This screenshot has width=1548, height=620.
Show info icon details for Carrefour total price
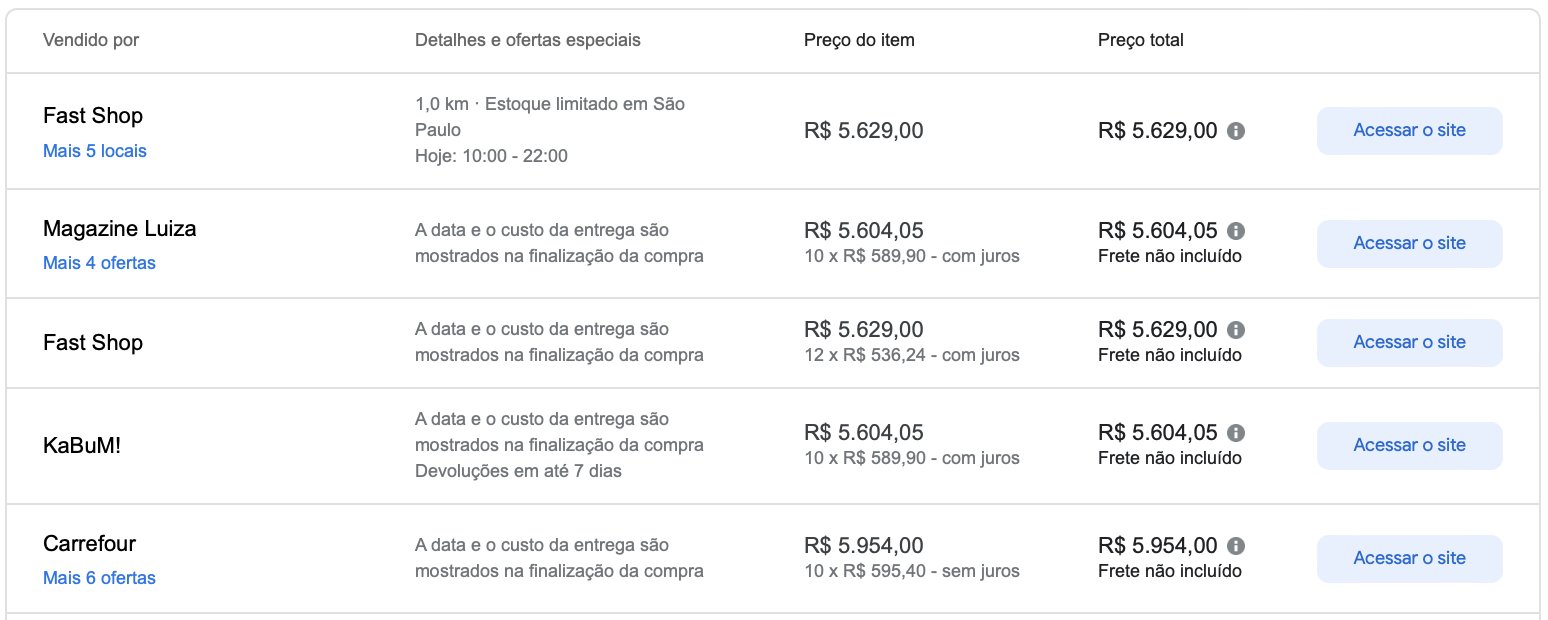coord(1236,546)
